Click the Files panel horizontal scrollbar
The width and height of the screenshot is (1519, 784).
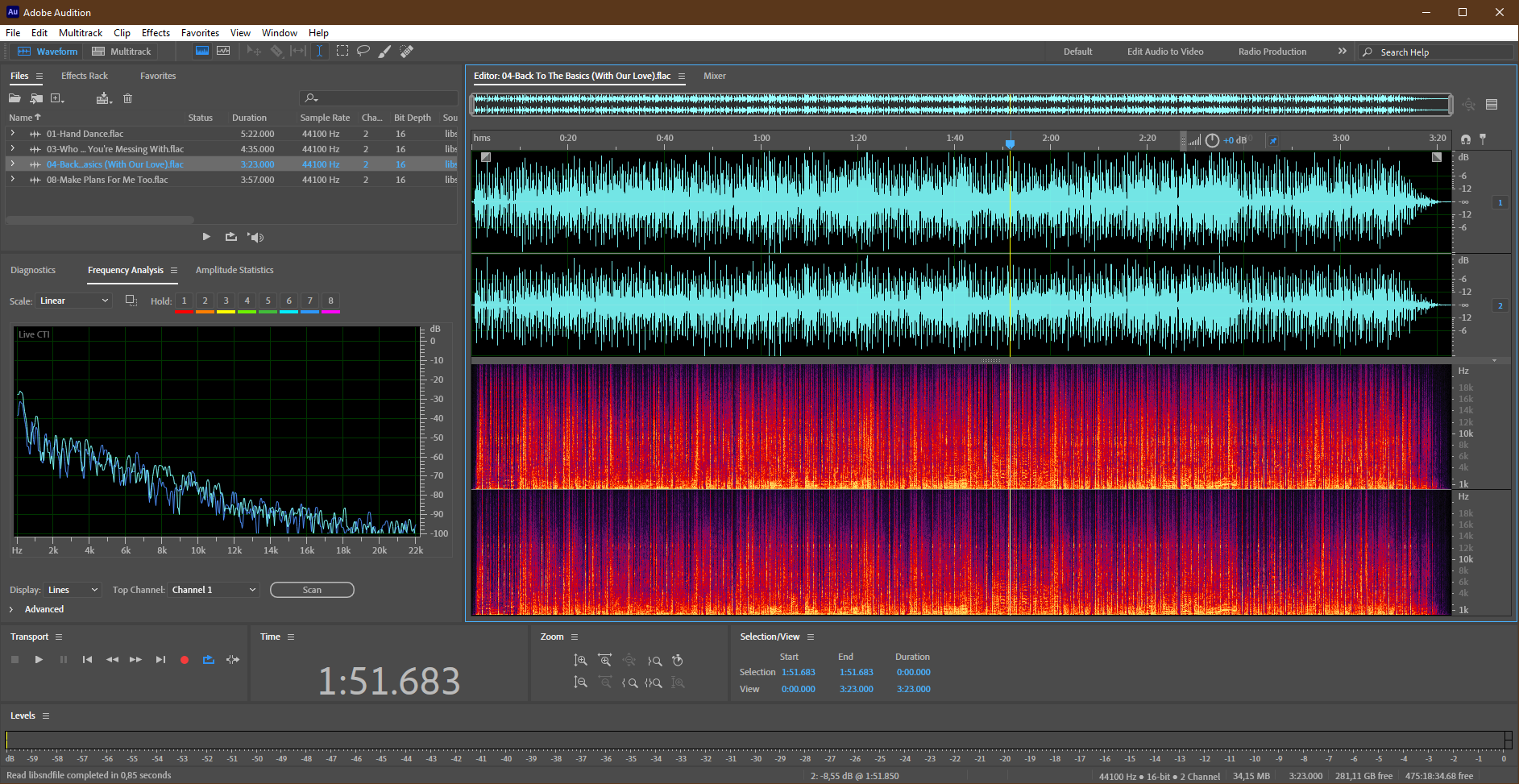(x=100, y=219)
